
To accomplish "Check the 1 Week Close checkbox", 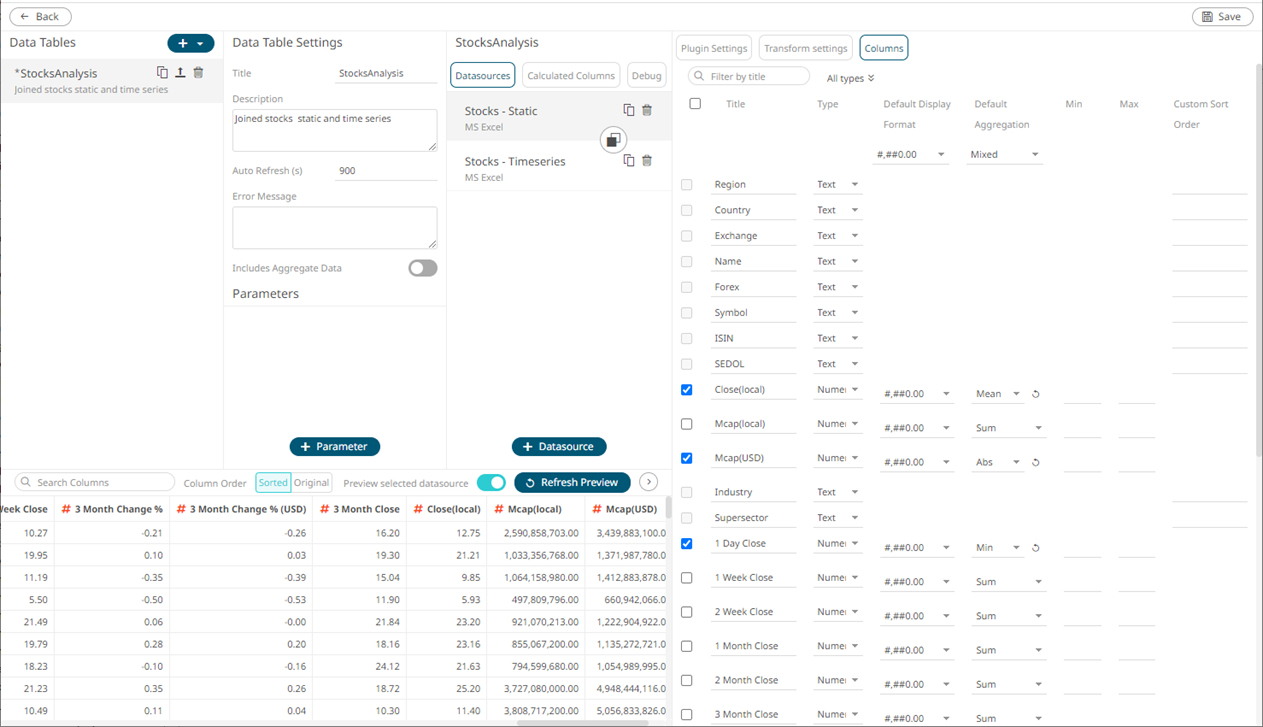I will pos(686,578).
